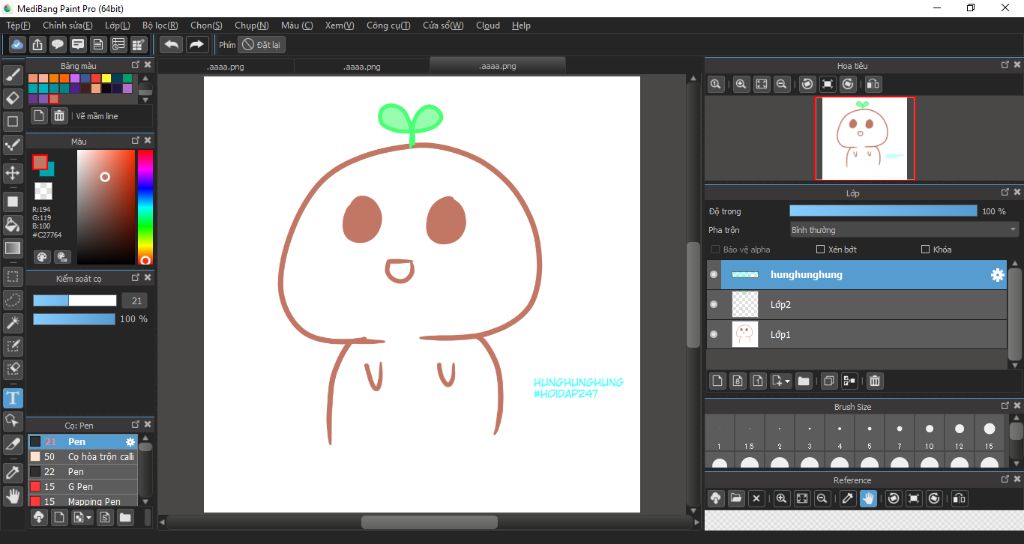The image size is (1024, 544).
Task: Open the Cloud menu
Action: [x=488, y=25]
